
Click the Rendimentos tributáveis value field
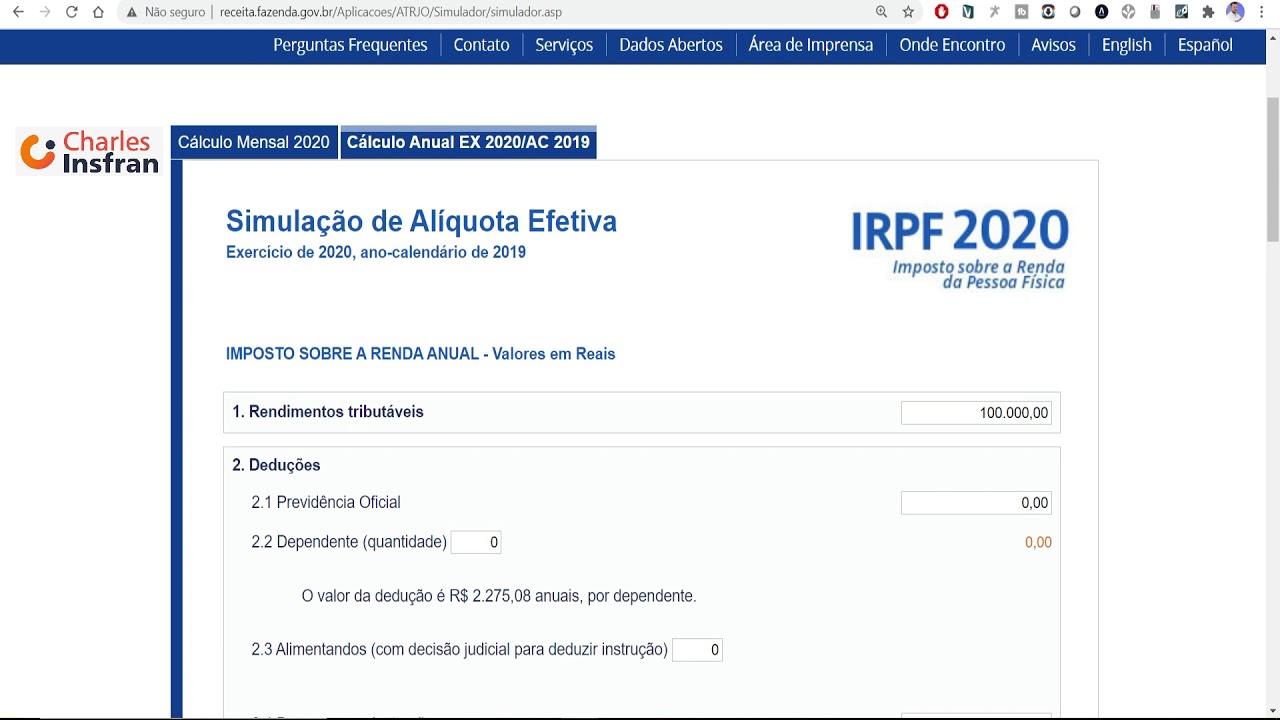[x=976, y=413]
